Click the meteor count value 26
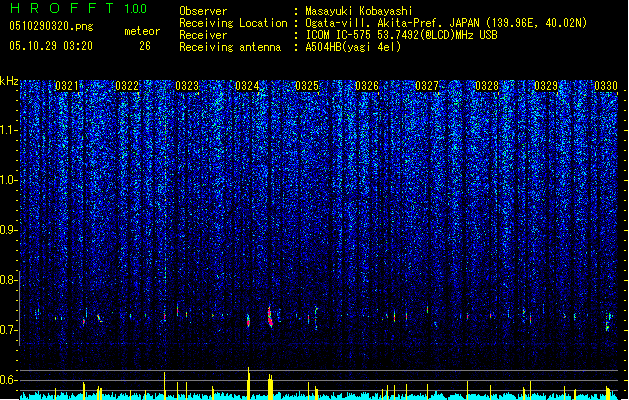Image resolution: width=629 pixels, height=400 pixels. pos(145,46)
